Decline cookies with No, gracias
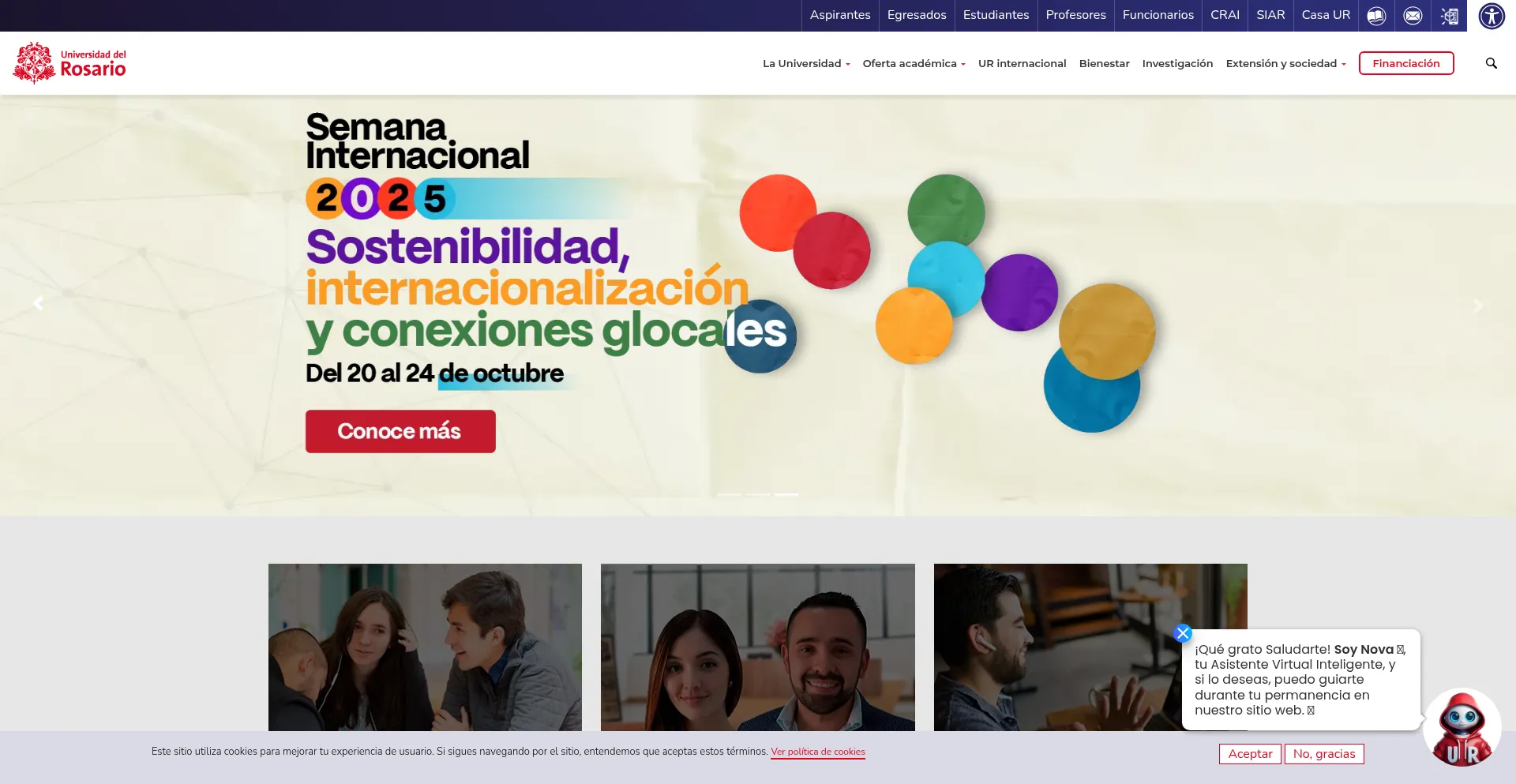Viewport: 1516px width, 784px height. (1324, 754)
